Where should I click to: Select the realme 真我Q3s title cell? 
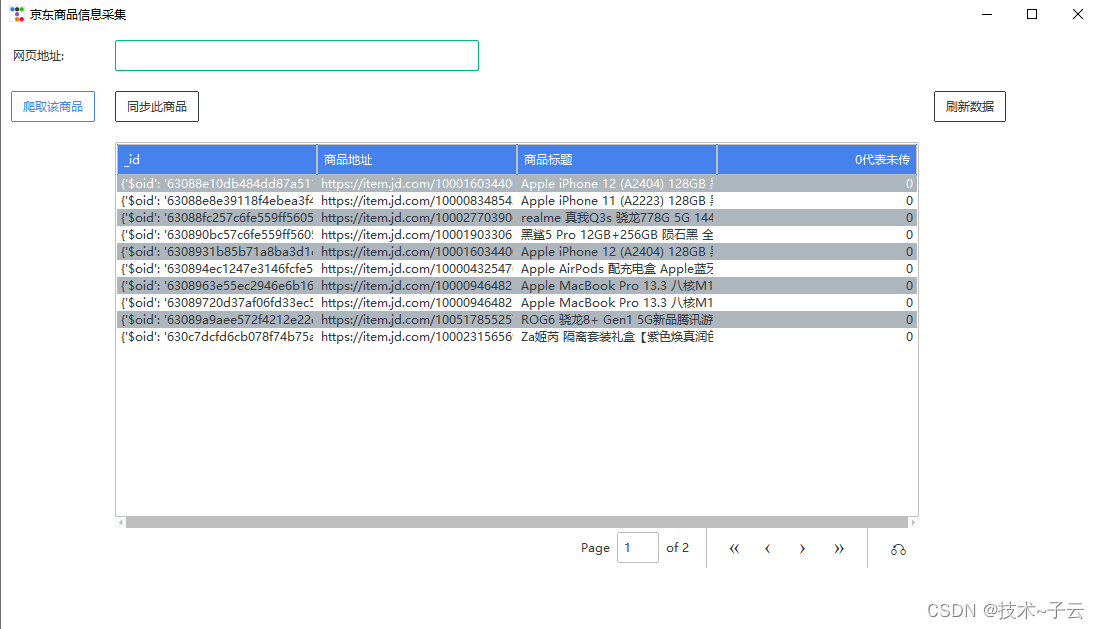click(617, 217)
